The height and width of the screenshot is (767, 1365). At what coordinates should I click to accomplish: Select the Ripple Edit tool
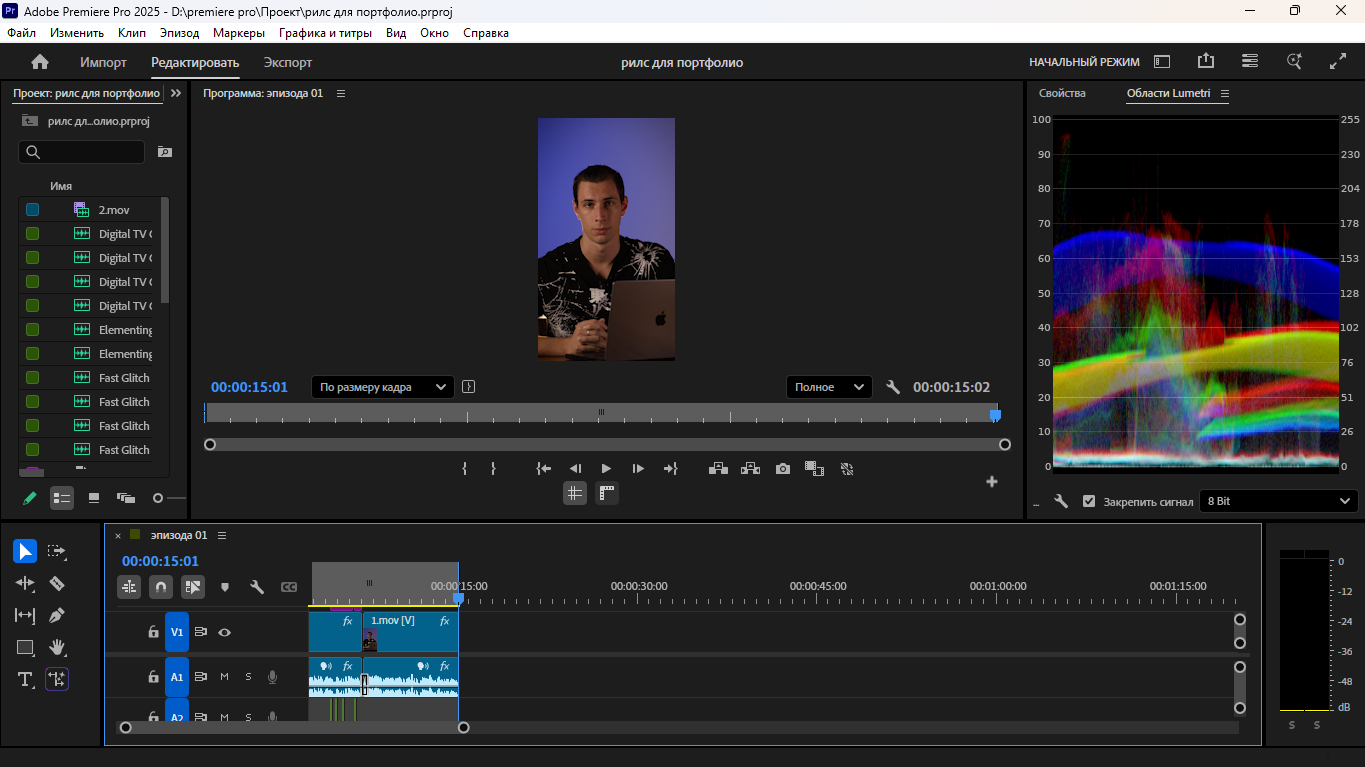coord(25,583)
